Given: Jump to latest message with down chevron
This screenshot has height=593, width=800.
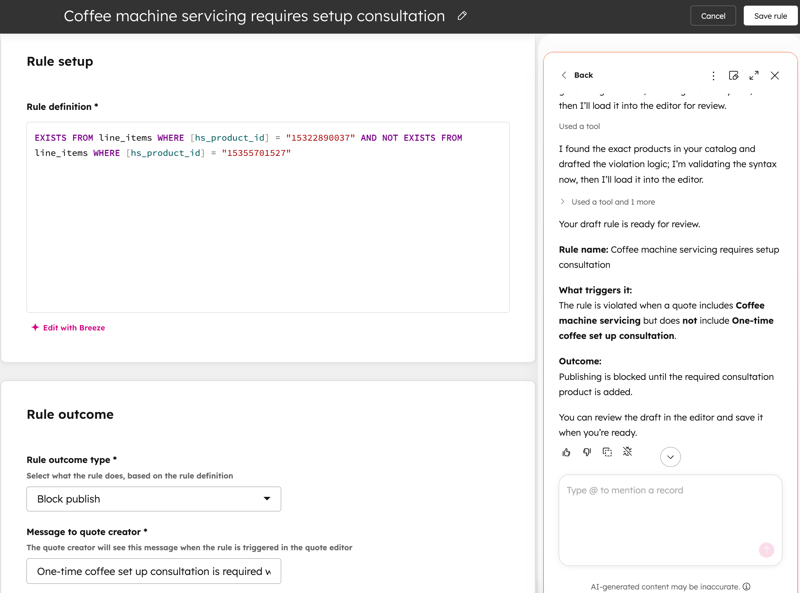Looking at the screenshot, I should [x=670, y=457].
